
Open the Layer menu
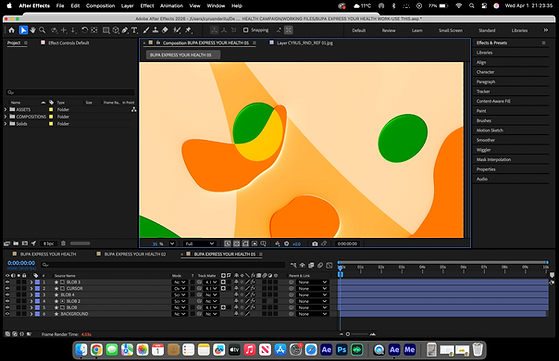tap(127, 6)
